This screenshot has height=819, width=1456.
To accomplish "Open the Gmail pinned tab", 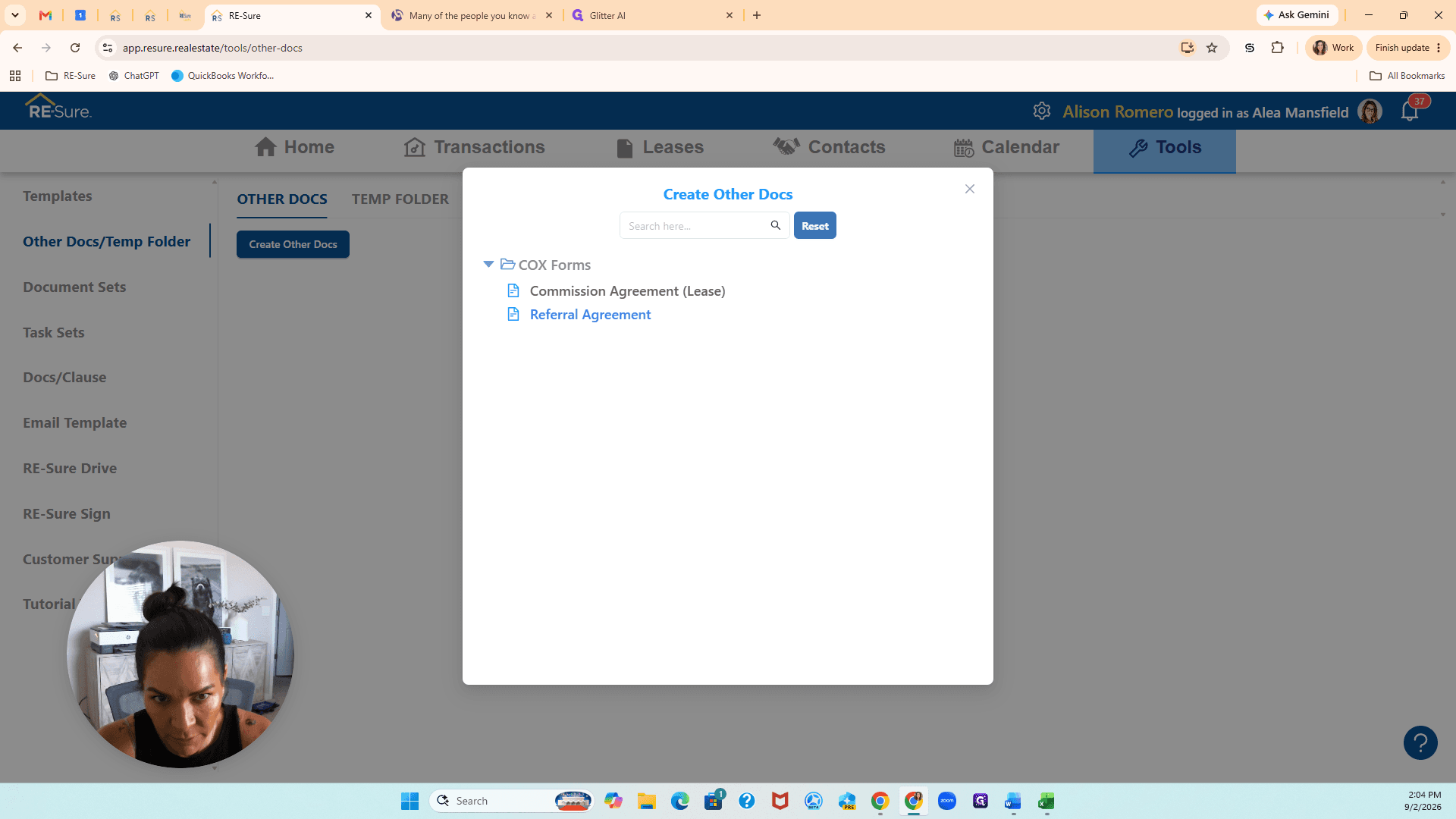I will [x=45, y=15].
